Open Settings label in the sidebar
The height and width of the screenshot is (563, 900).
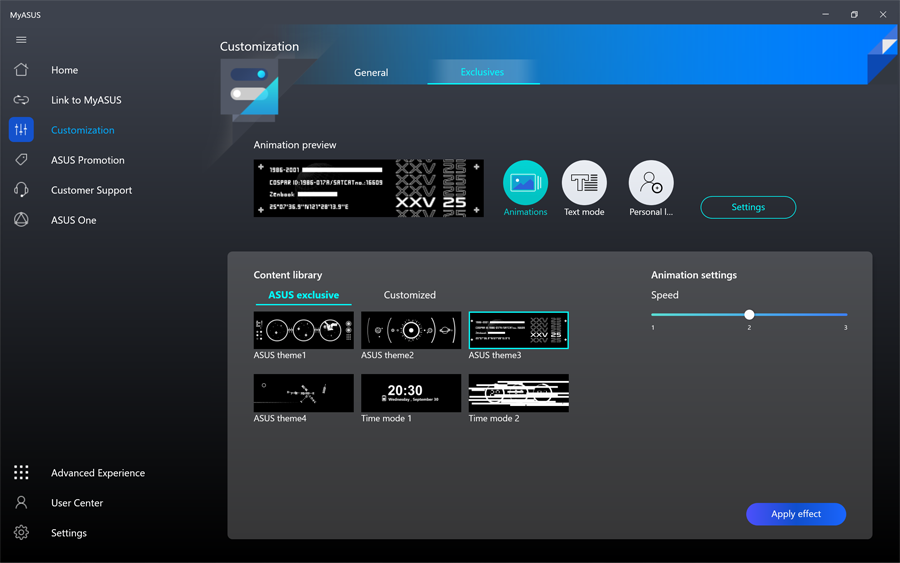pyautogui.click(x=69, y=533)
